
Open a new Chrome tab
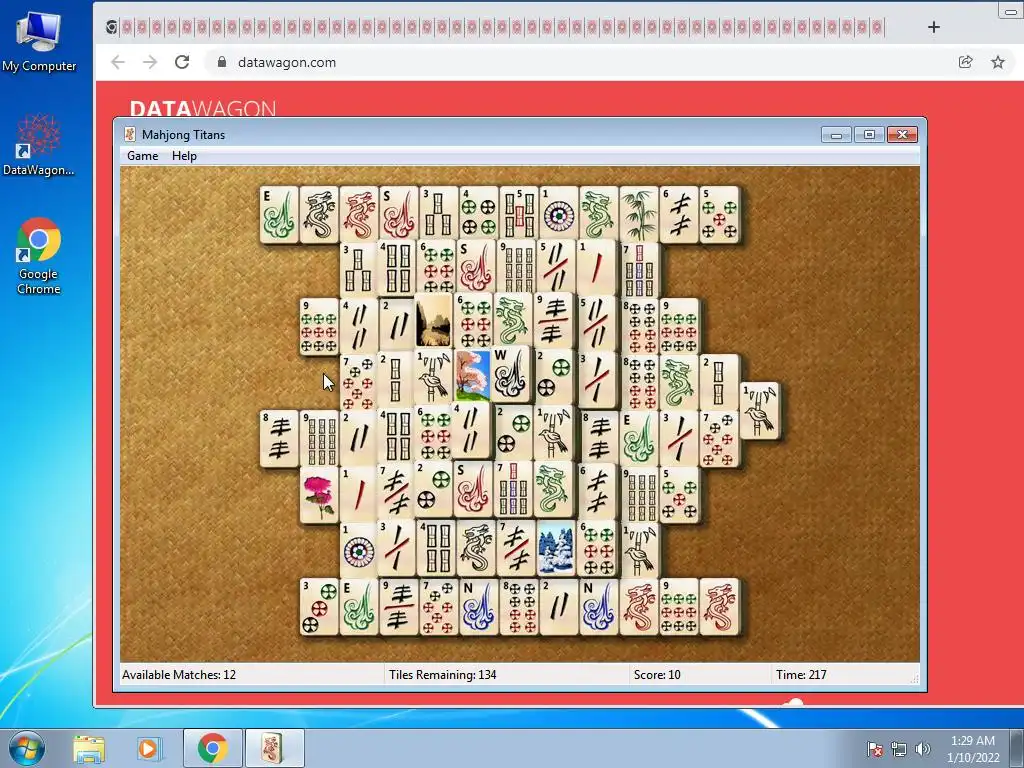click(x=934, y=27)
